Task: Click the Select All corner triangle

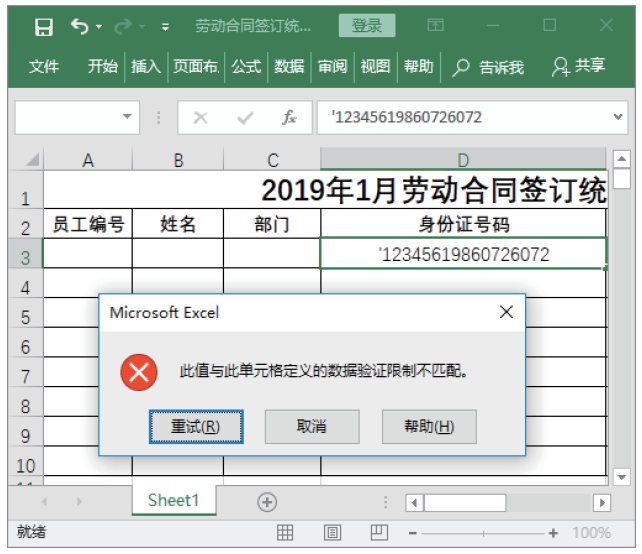Action: click(32, 159)
